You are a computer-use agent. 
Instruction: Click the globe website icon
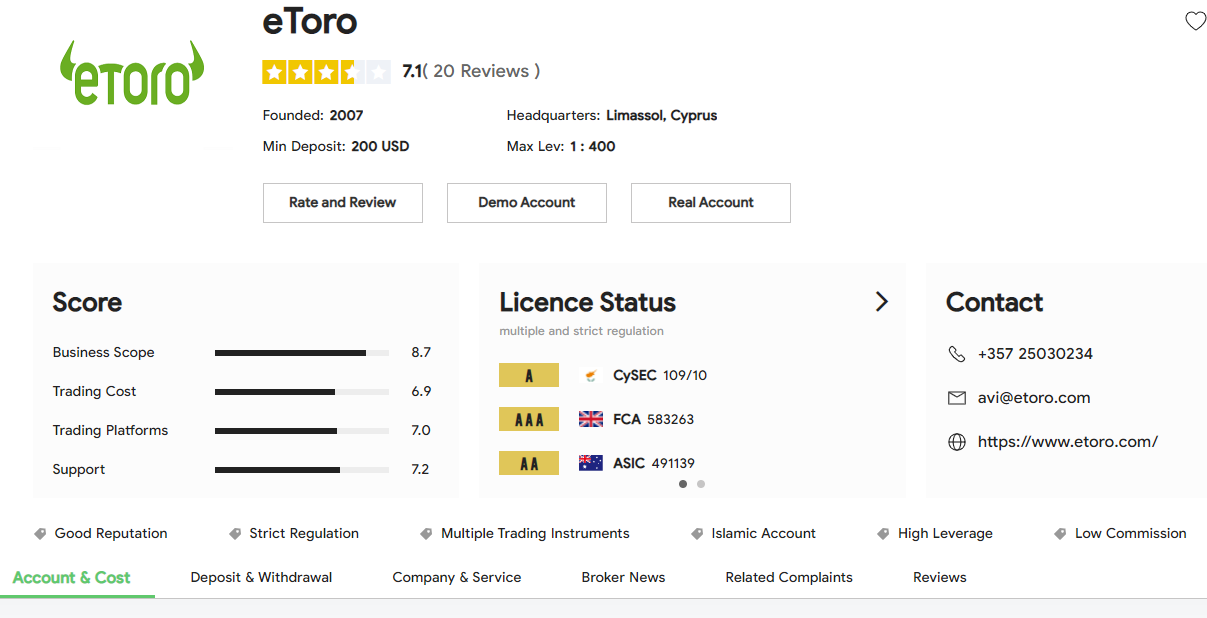[957, 442]
